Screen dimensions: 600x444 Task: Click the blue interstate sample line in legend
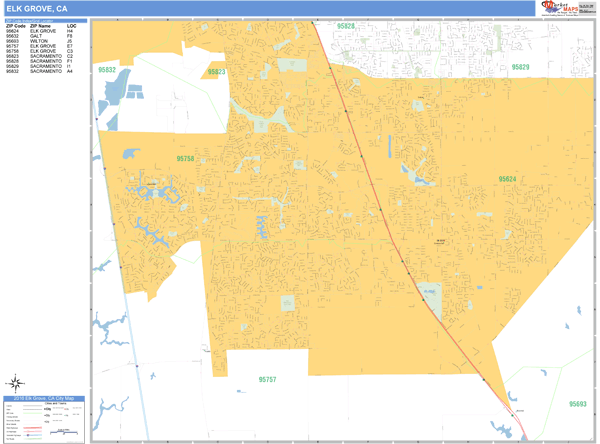point(33,435)
